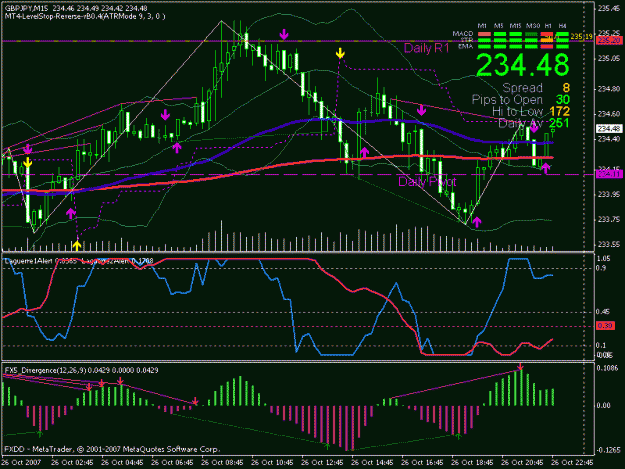Click the green EMA signal block under H4
625x469 pixels.
coord(562,46)
